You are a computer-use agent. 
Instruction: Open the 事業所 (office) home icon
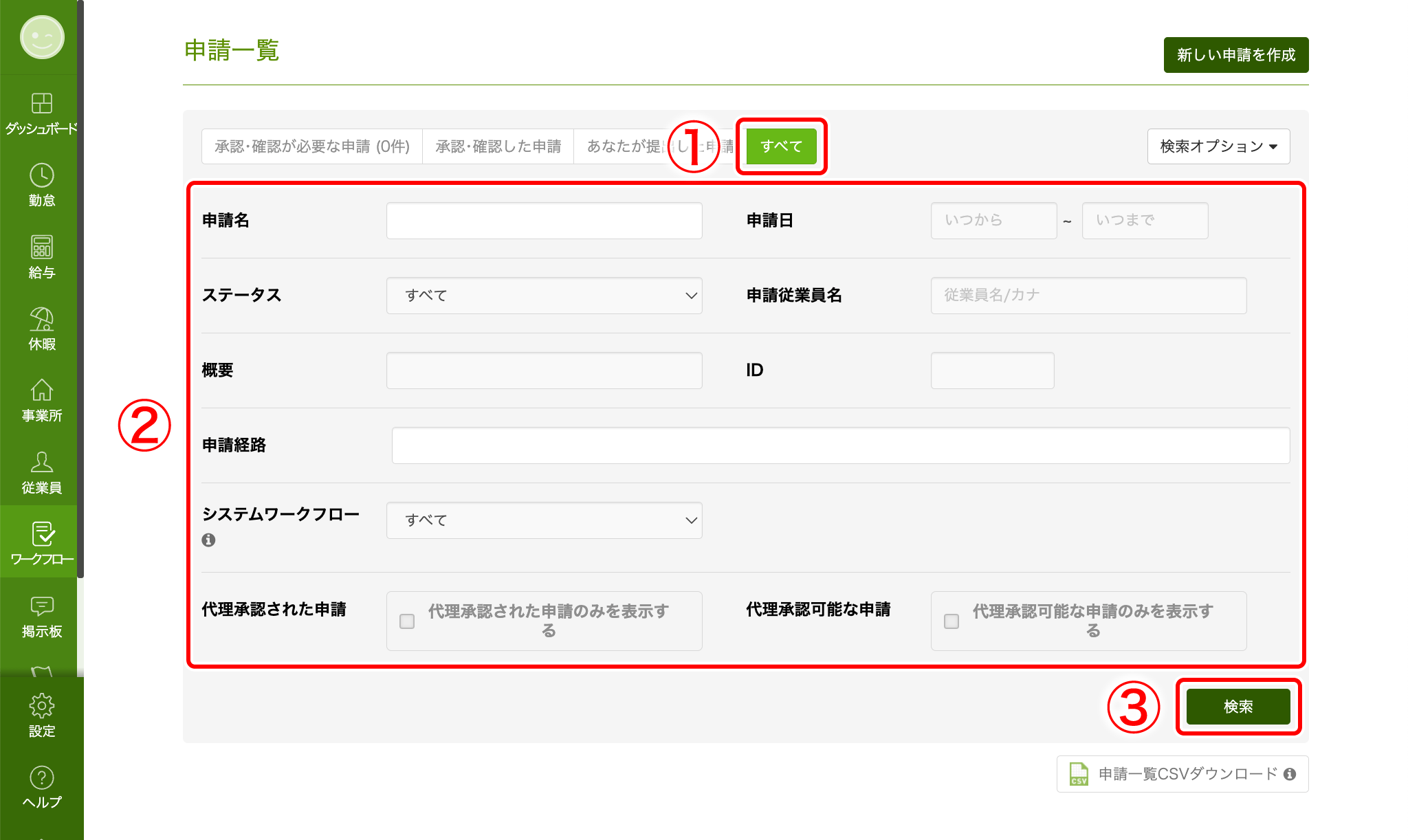tap(42, 399)
